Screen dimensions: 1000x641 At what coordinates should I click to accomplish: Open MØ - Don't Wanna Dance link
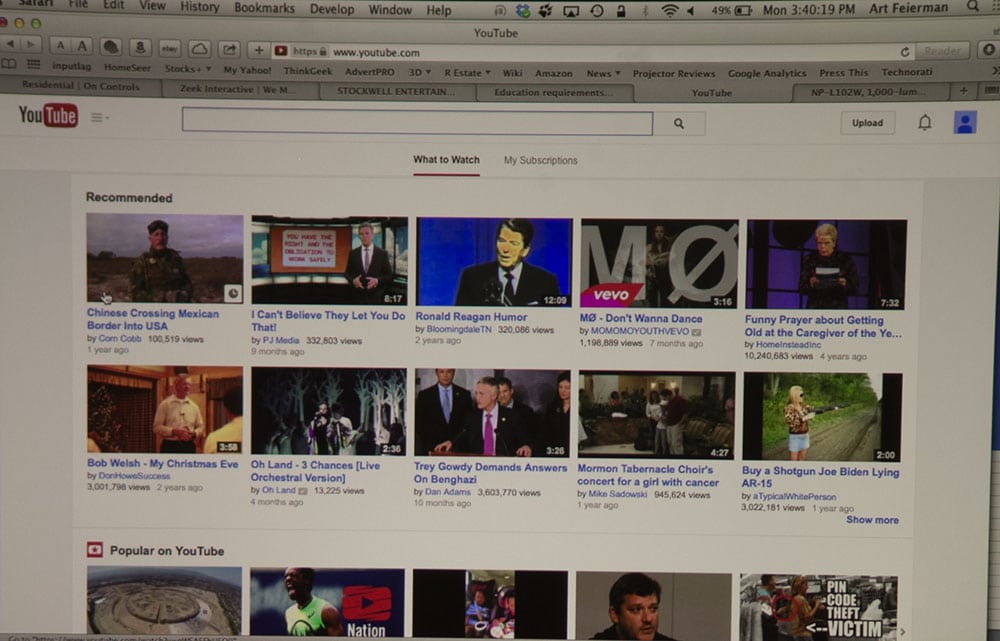click(641, 318)
